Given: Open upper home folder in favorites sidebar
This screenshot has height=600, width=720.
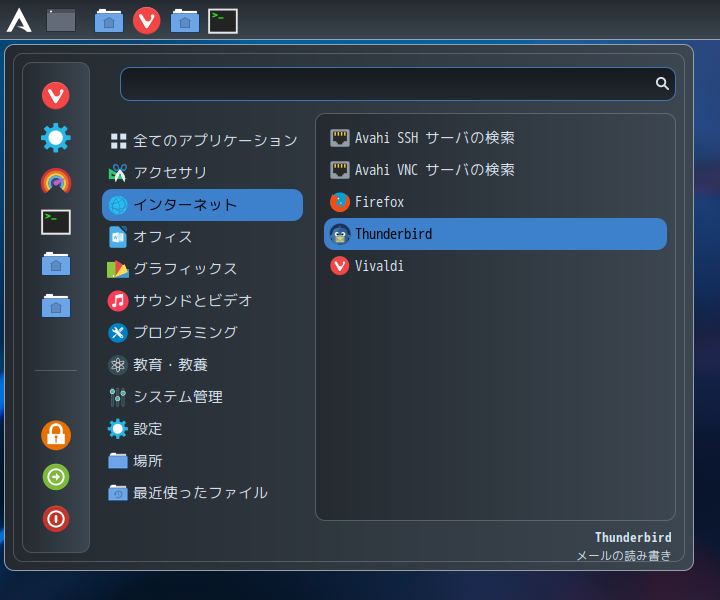Looking at the screenshot, I should click(56, 264).
